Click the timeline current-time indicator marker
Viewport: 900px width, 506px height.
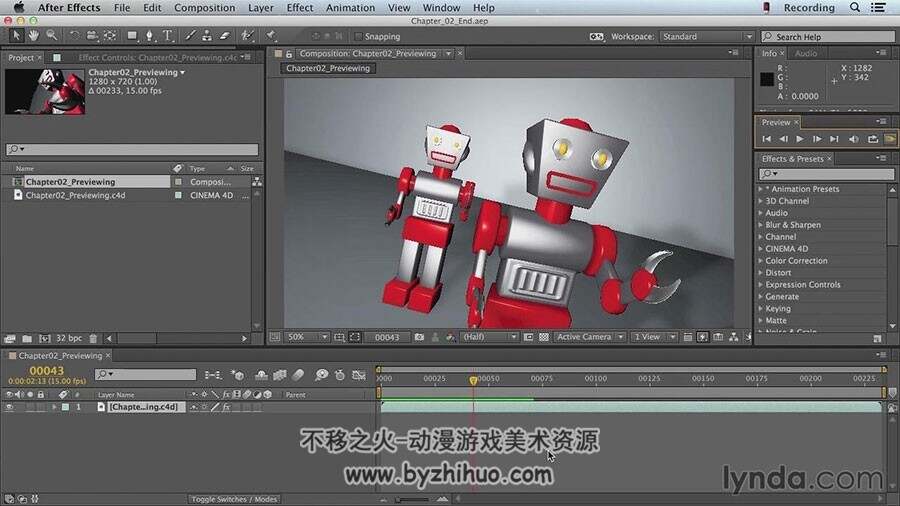tap(473, 380)
